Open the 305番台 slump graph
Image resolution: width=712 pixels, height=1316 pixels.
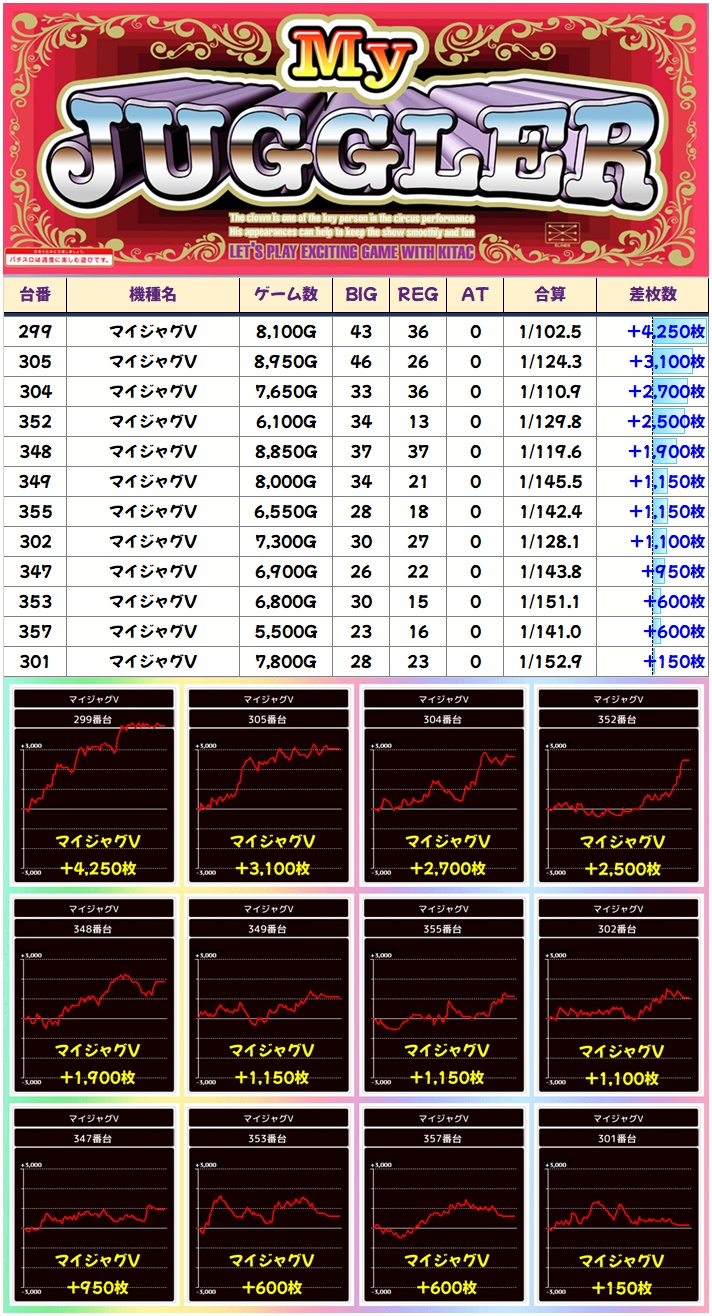point(270,786)
